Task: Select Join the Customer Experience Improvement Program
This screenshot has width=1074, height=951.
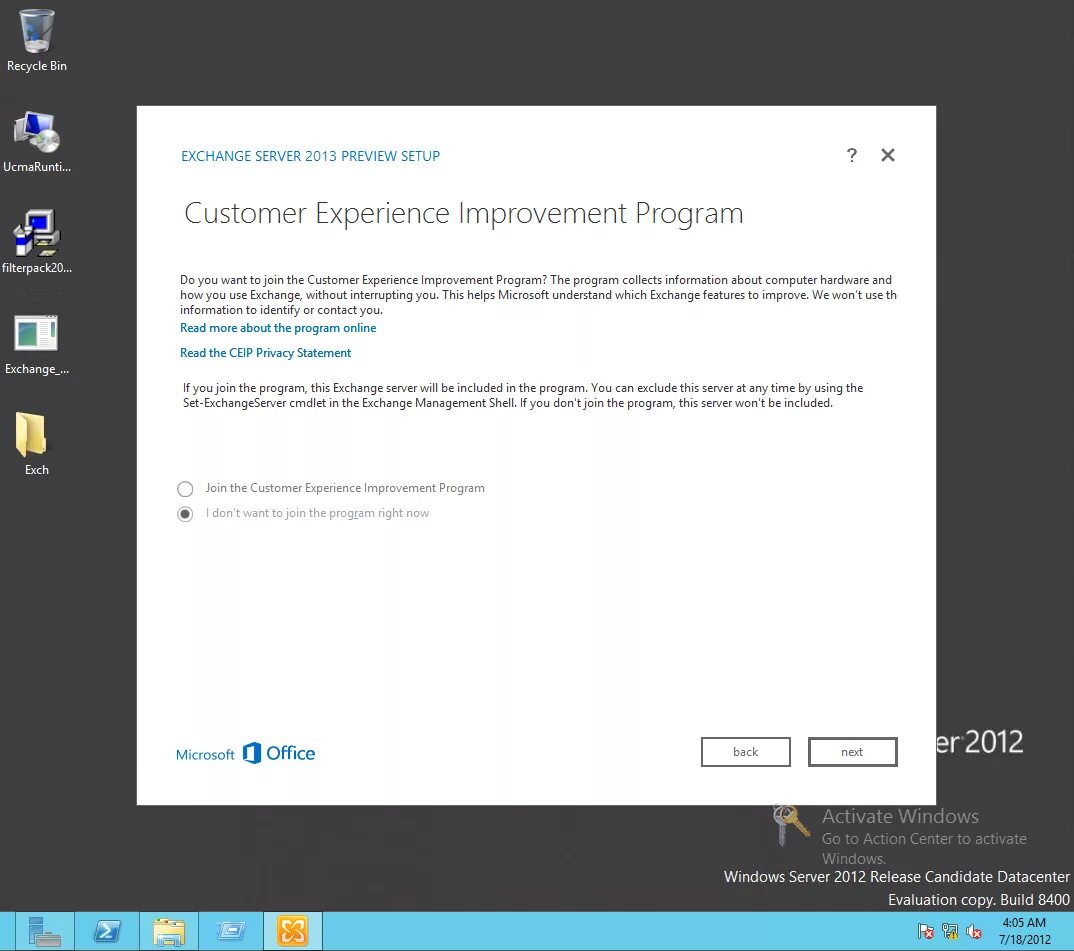Action: coord(331,489)
